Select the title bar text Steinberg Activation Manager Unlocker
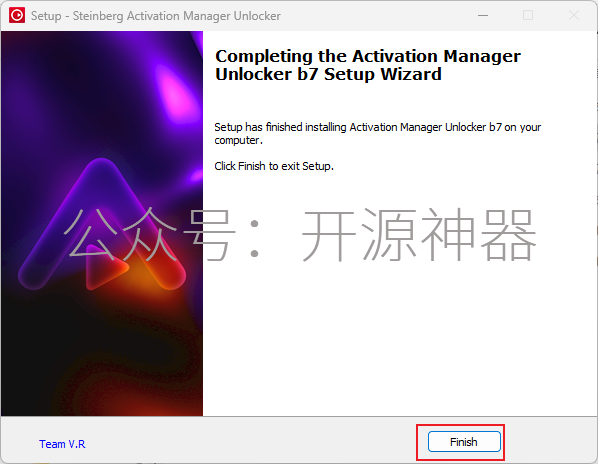The width and height of the screenshot is (598, 464). click(x=177, y=16)
